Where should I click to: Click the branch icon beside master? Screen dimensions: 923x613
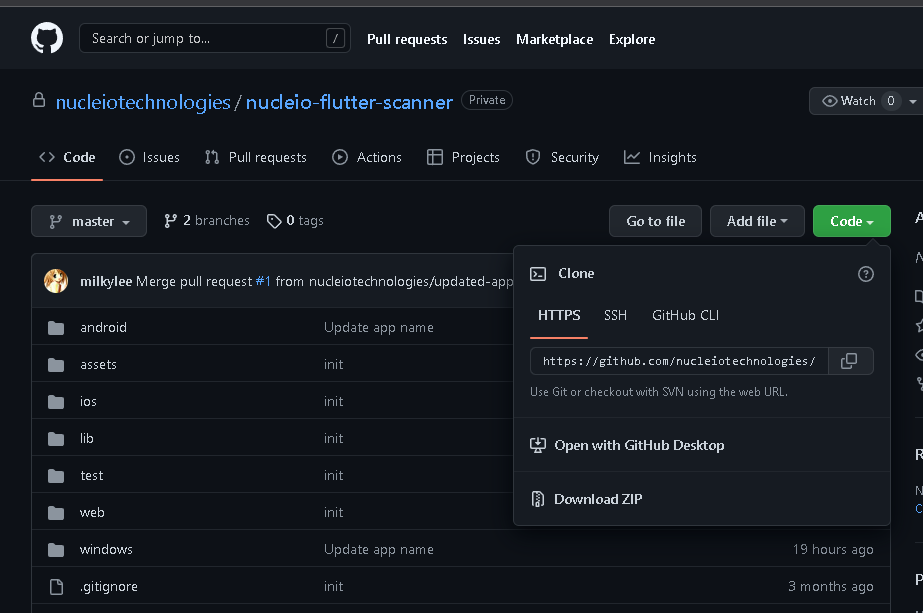click(x=55, y=221)
